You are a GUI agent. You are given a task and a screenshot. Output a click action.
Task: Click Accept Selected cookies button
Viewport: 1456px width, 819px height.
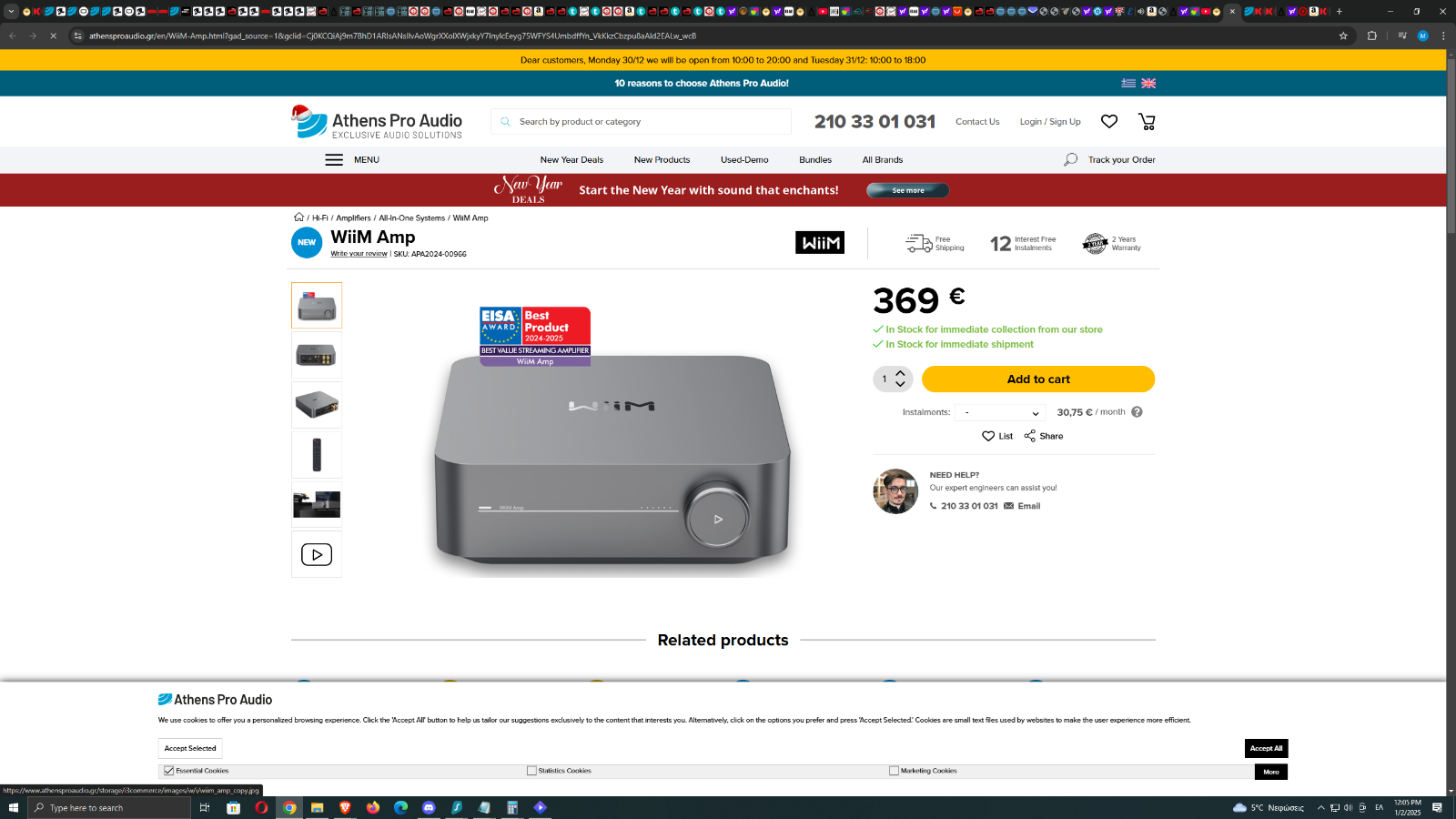[190, 748]
